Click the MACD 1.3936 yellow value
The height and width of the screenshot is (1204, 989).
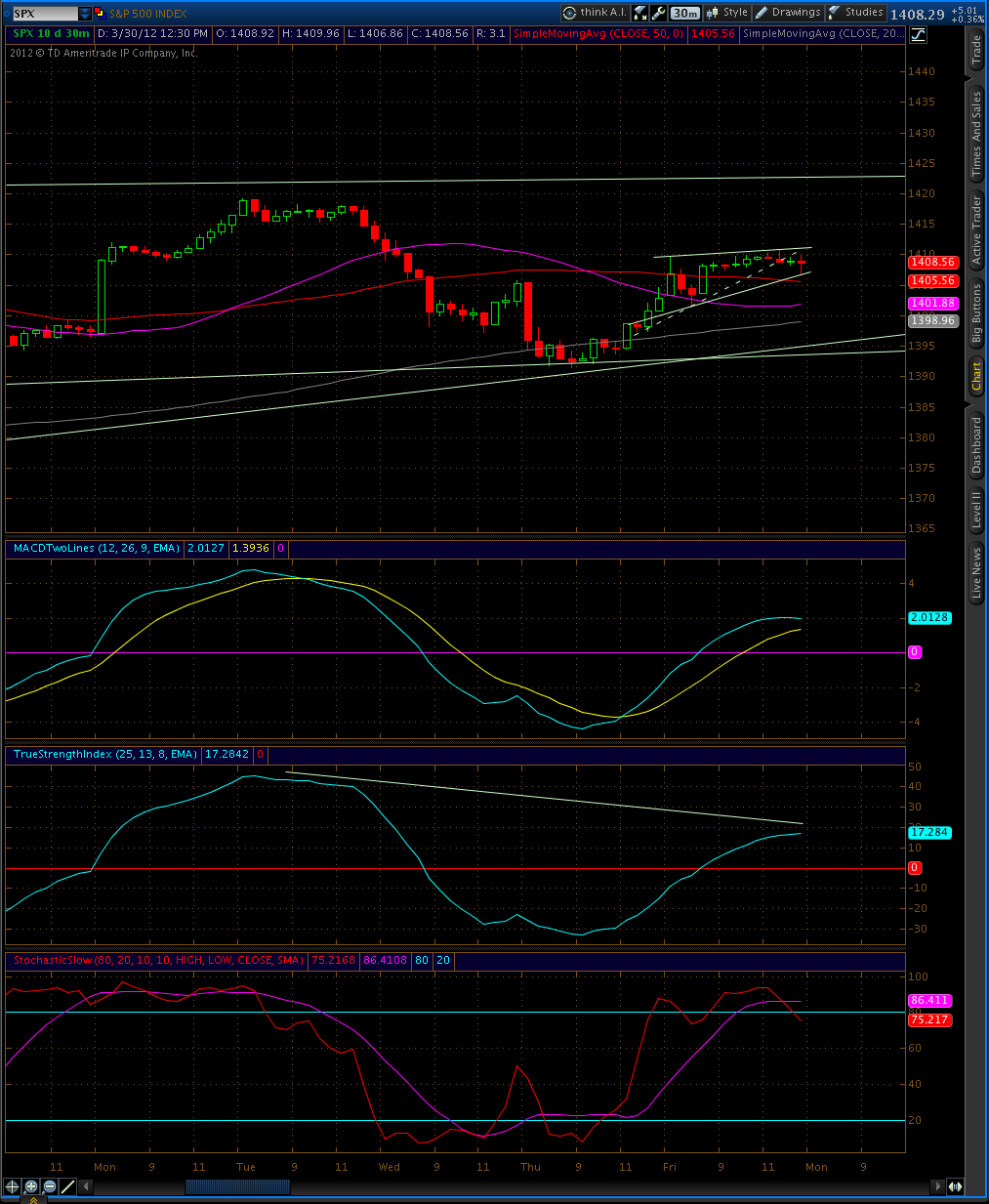click(x=251, y=549)
